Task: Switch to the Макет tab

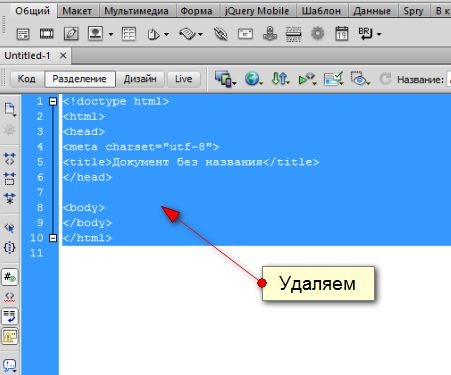Action: [x=77, y=11]
